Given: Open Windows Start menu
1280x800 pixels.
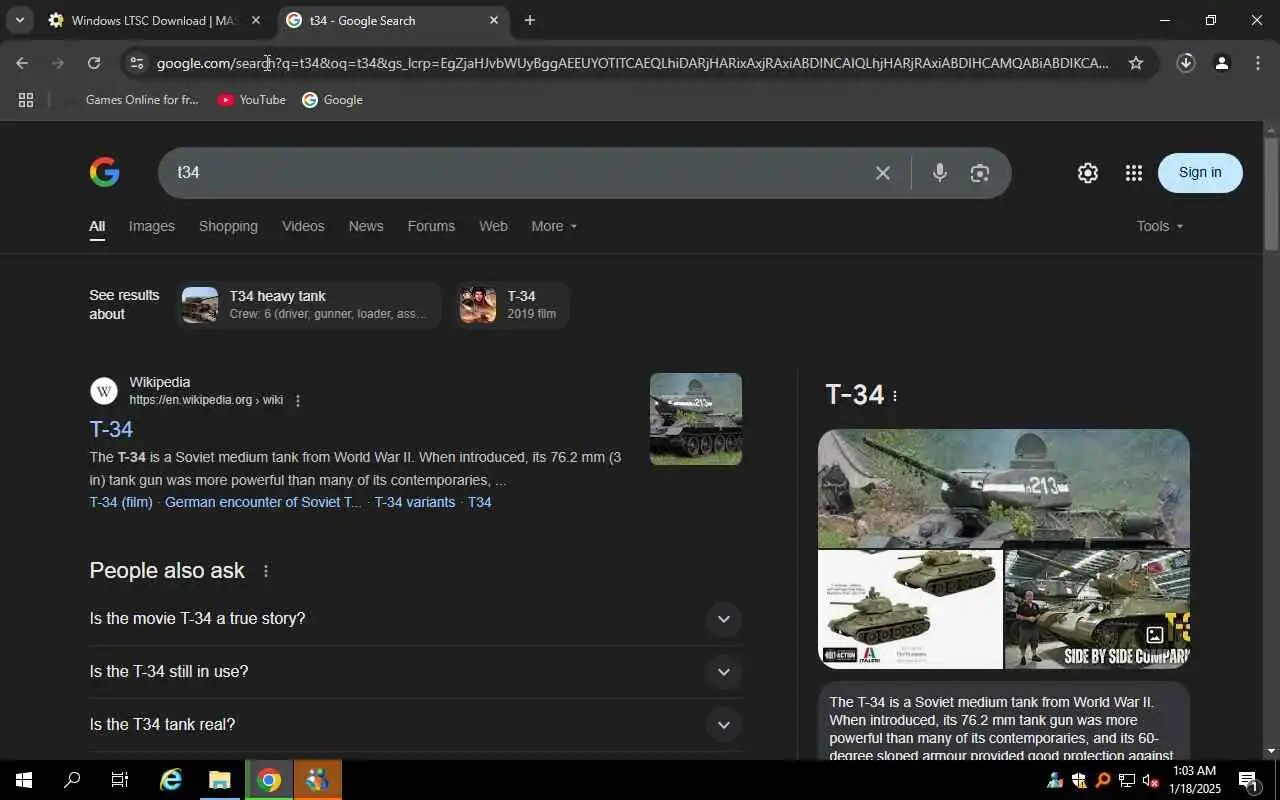Looking at the screenshot, I should pos(24,780).
